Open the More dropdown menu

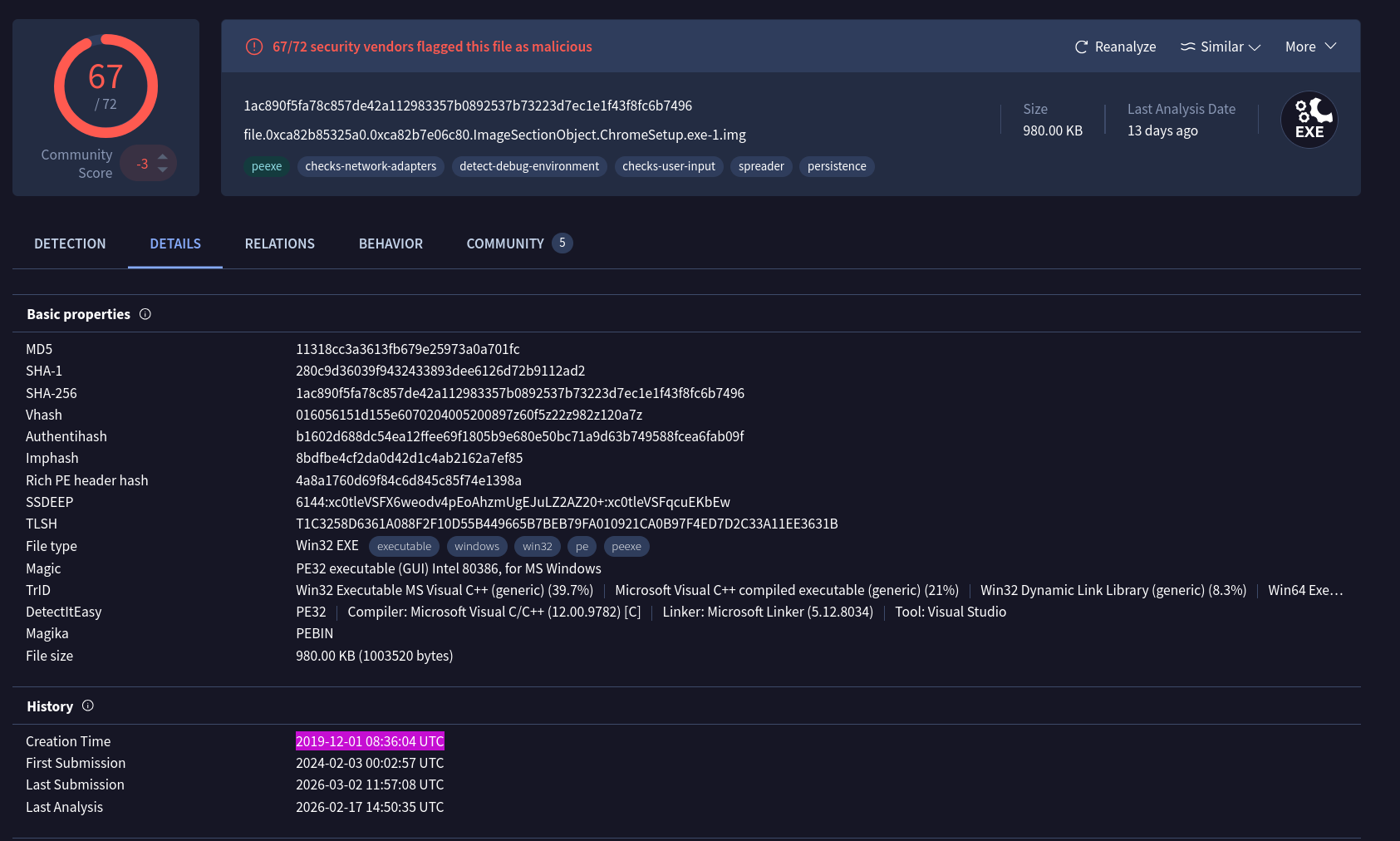point(1310,47)
